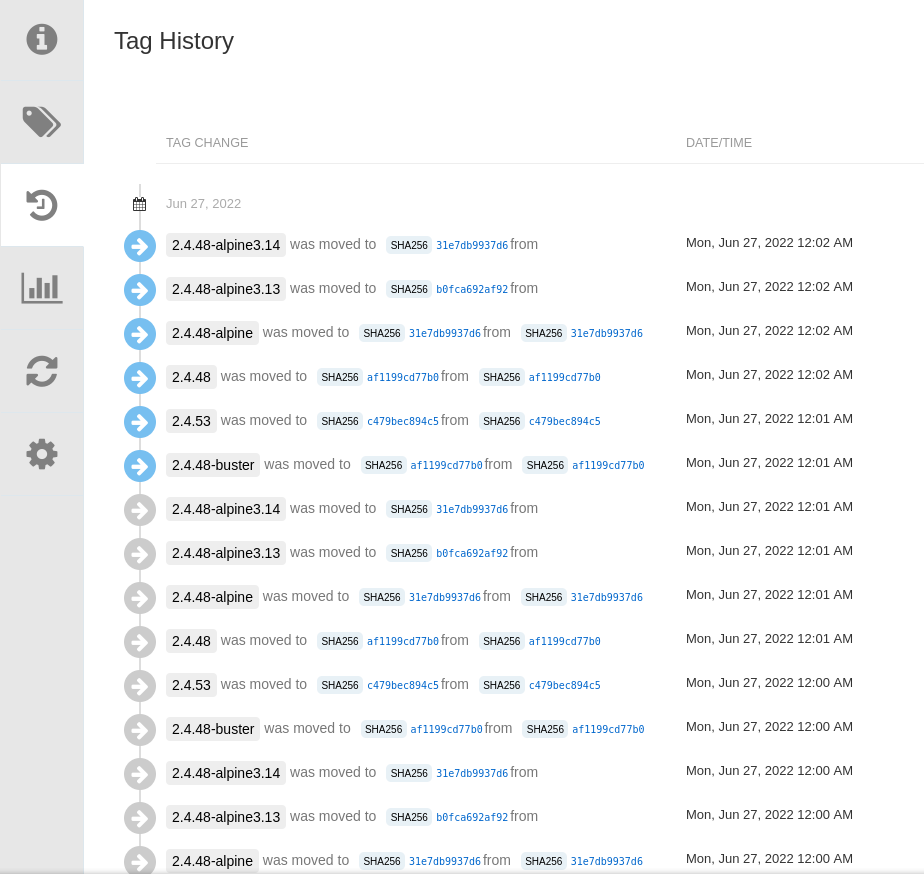Select the 2.4.48-buster tag label

212,465
